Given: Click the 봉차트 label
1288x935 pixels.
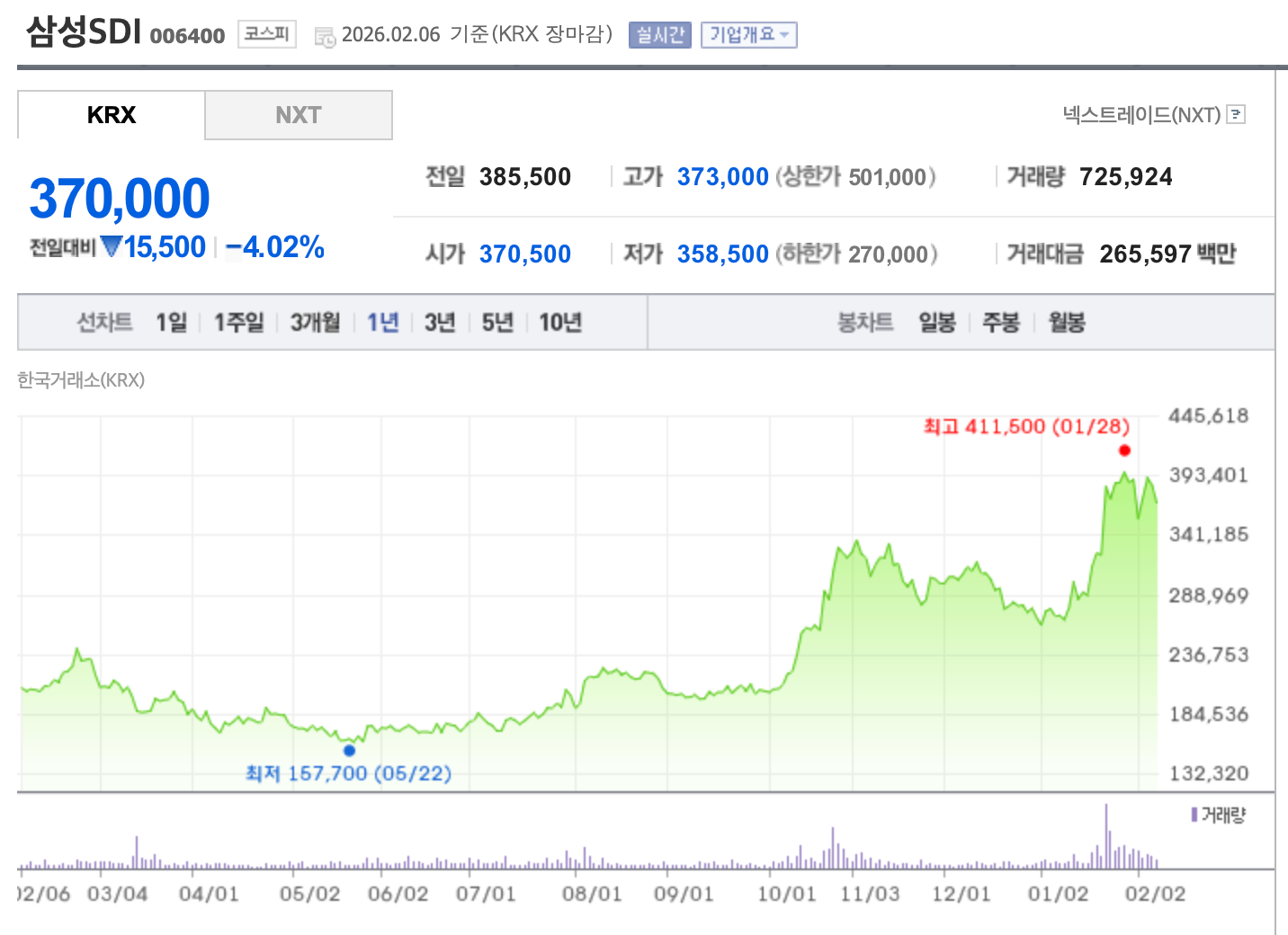Looking at the screenshot, I should click(865, 322).
